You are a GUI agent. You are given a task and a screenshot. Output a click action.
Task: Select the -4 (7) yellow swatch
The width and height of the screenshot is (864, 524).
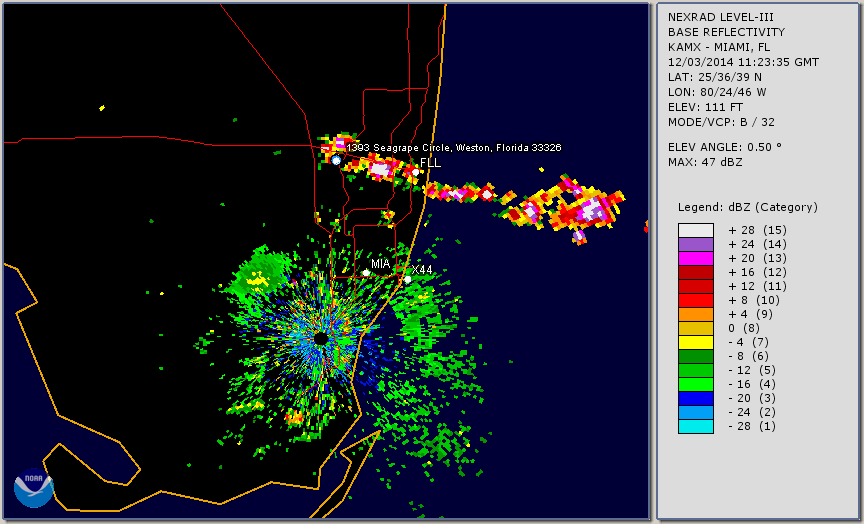(x=696, y=343)
